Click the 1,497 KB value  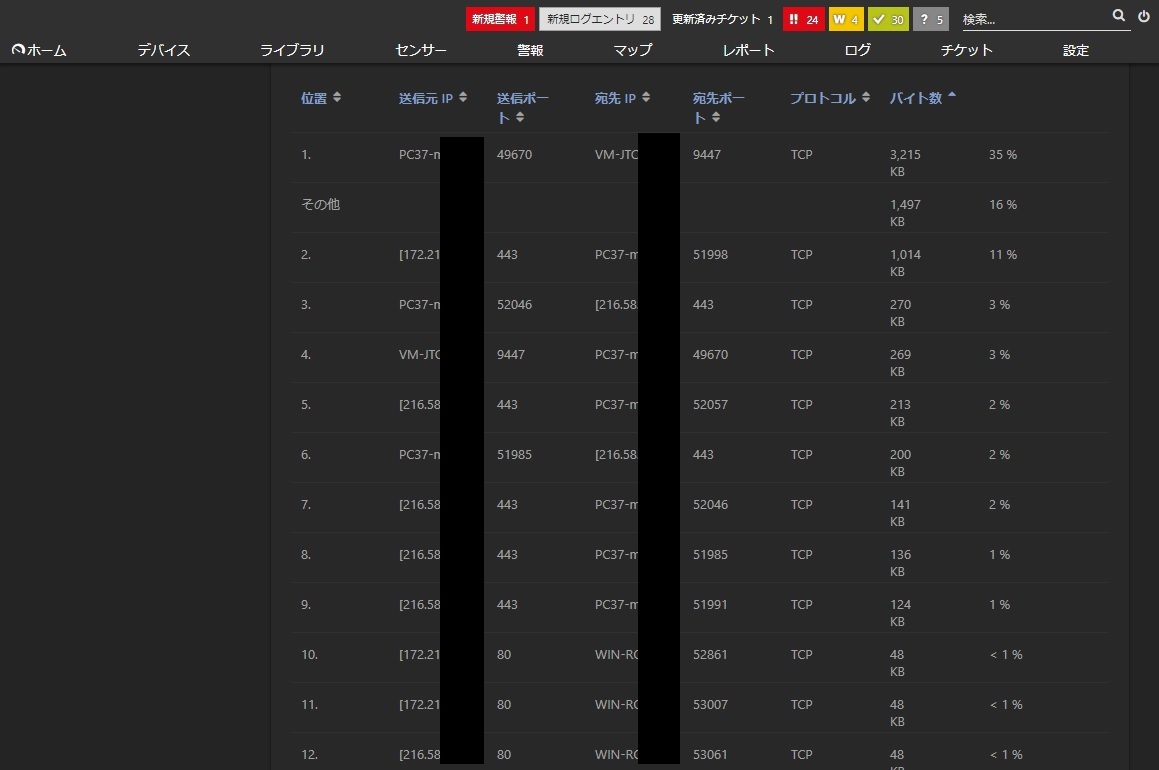click(x=905, y=213)
